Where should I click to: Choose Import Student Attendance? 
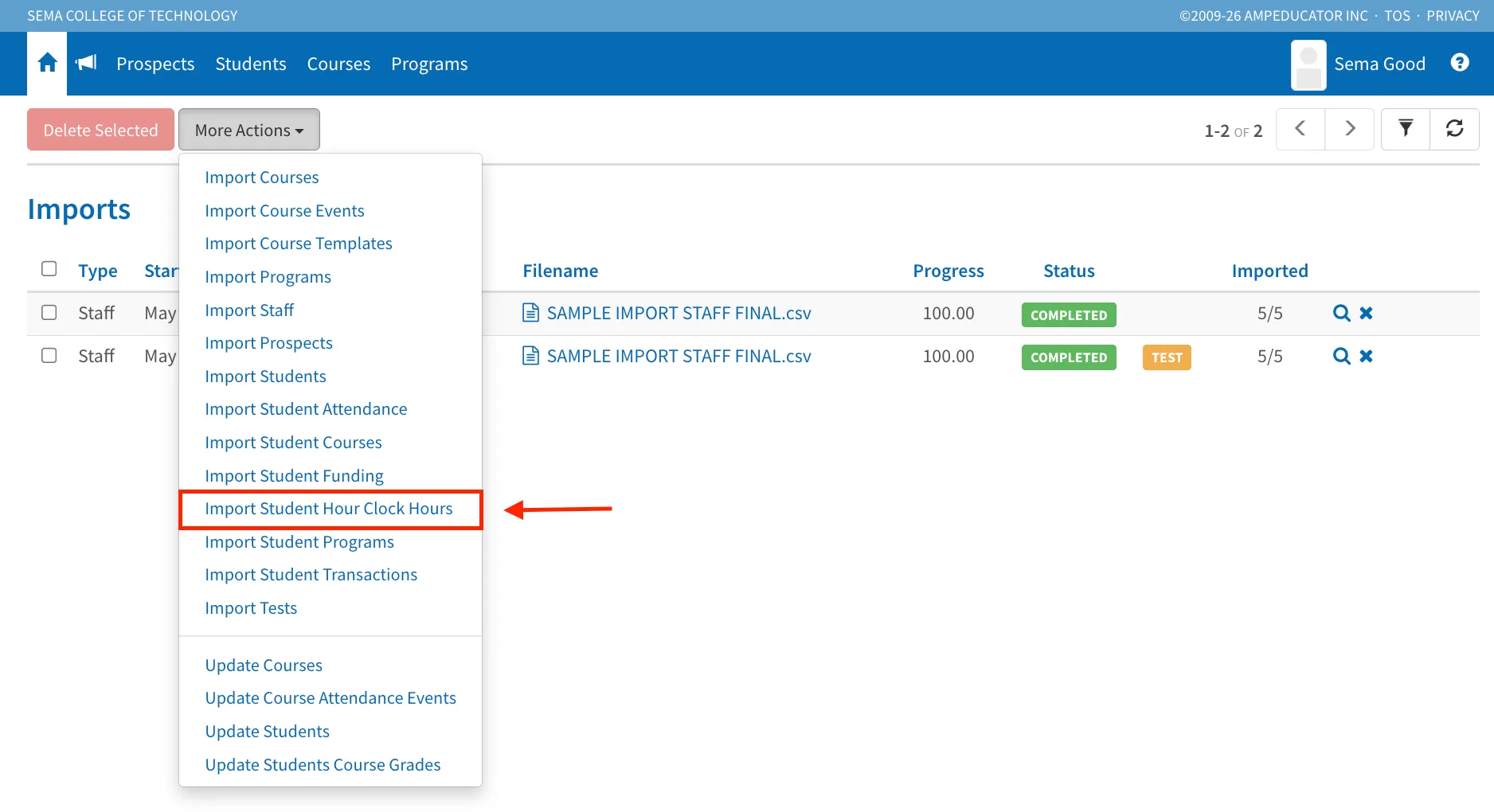(306, 409)
